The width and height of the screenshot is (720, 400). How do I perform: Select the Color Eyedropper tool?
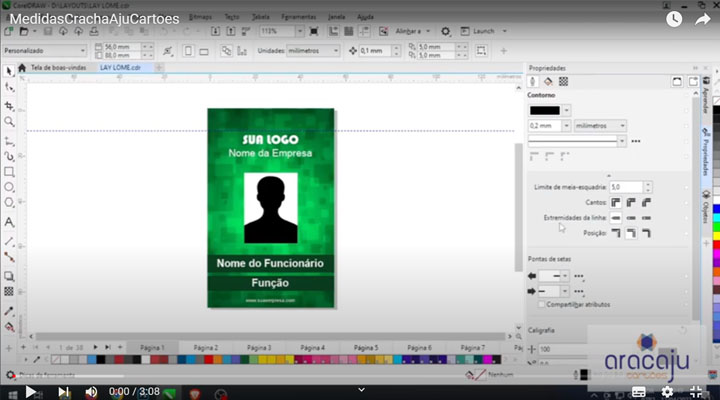[9, 311]
